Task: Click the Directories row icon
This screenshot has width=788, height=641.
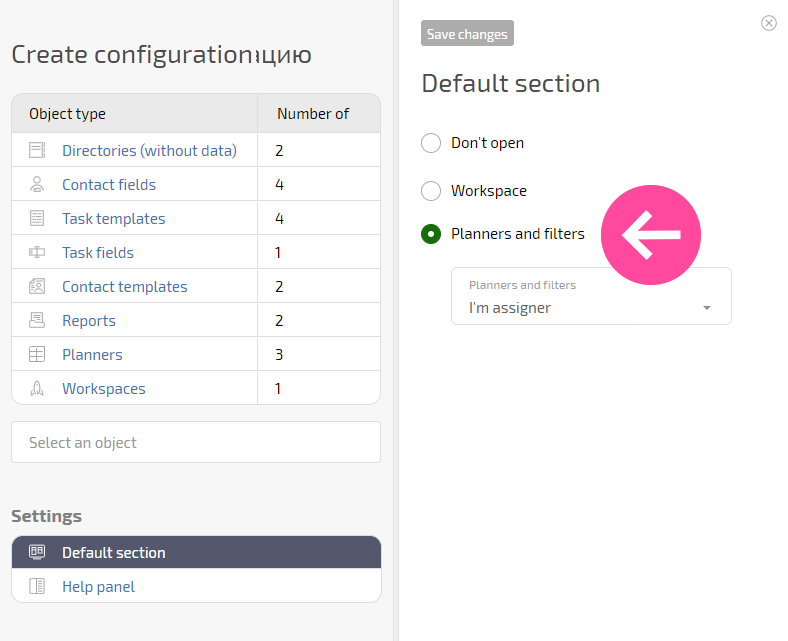Action: point(37,150)
